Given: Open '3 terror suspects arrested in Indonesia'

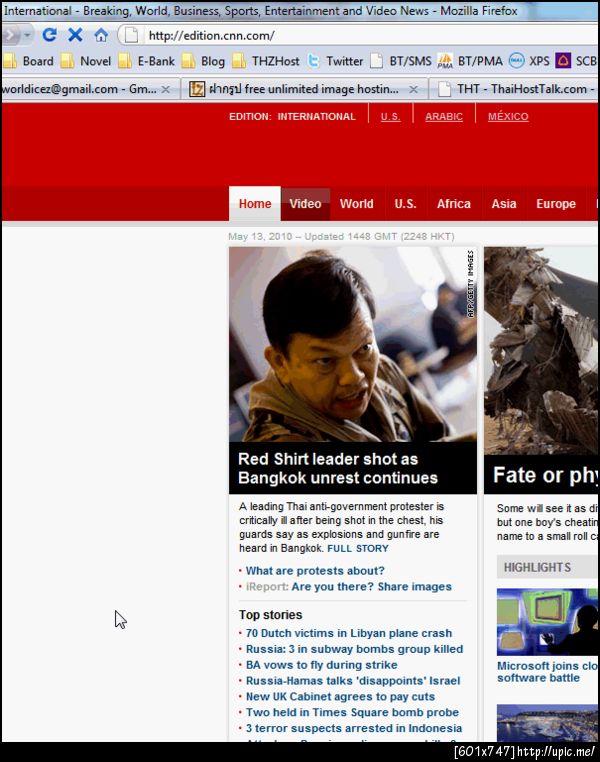Looking at the screenshot, I should tap(354, 728).
